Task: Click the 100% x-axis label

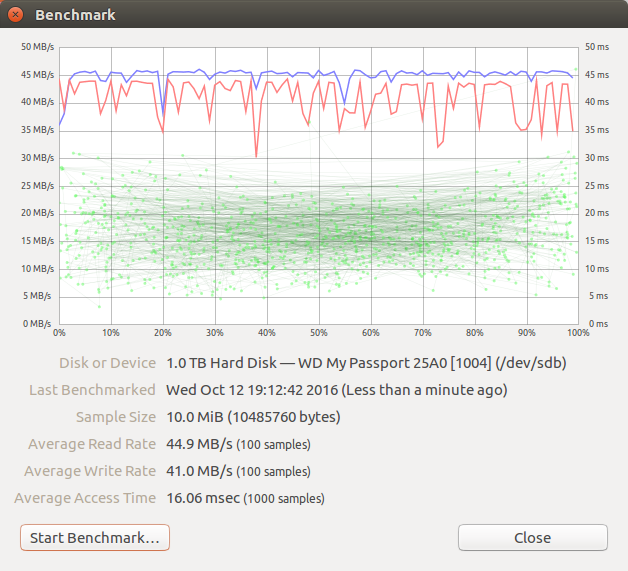Action: (x=578, y=333)
